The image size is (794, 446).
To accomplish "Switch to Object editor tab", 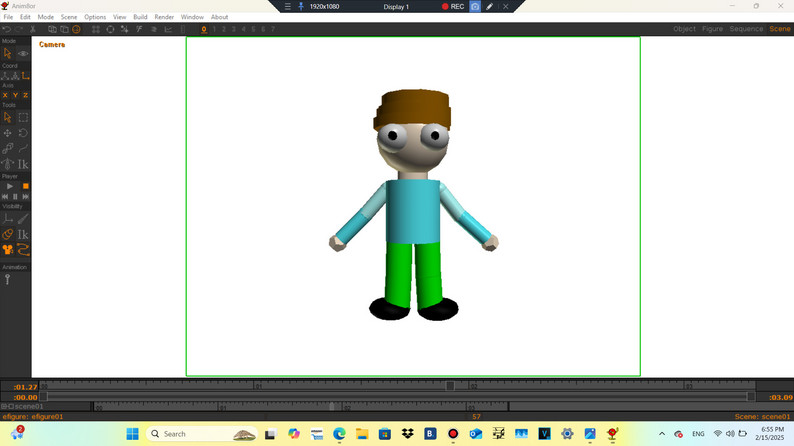I will (x=684, y=29).
